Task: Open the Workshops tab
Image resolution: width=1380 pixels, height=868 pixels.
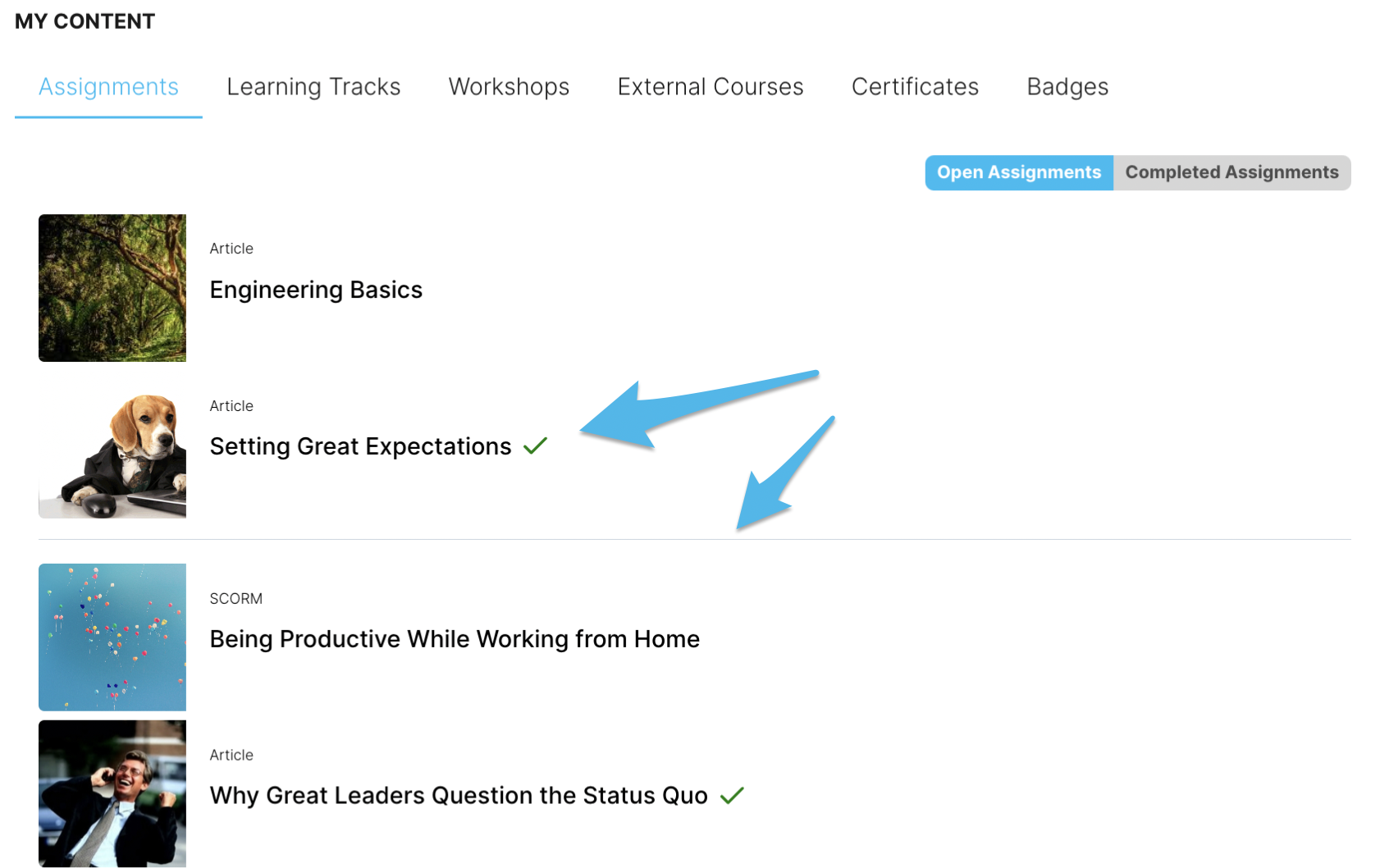Action: (509, 87)
